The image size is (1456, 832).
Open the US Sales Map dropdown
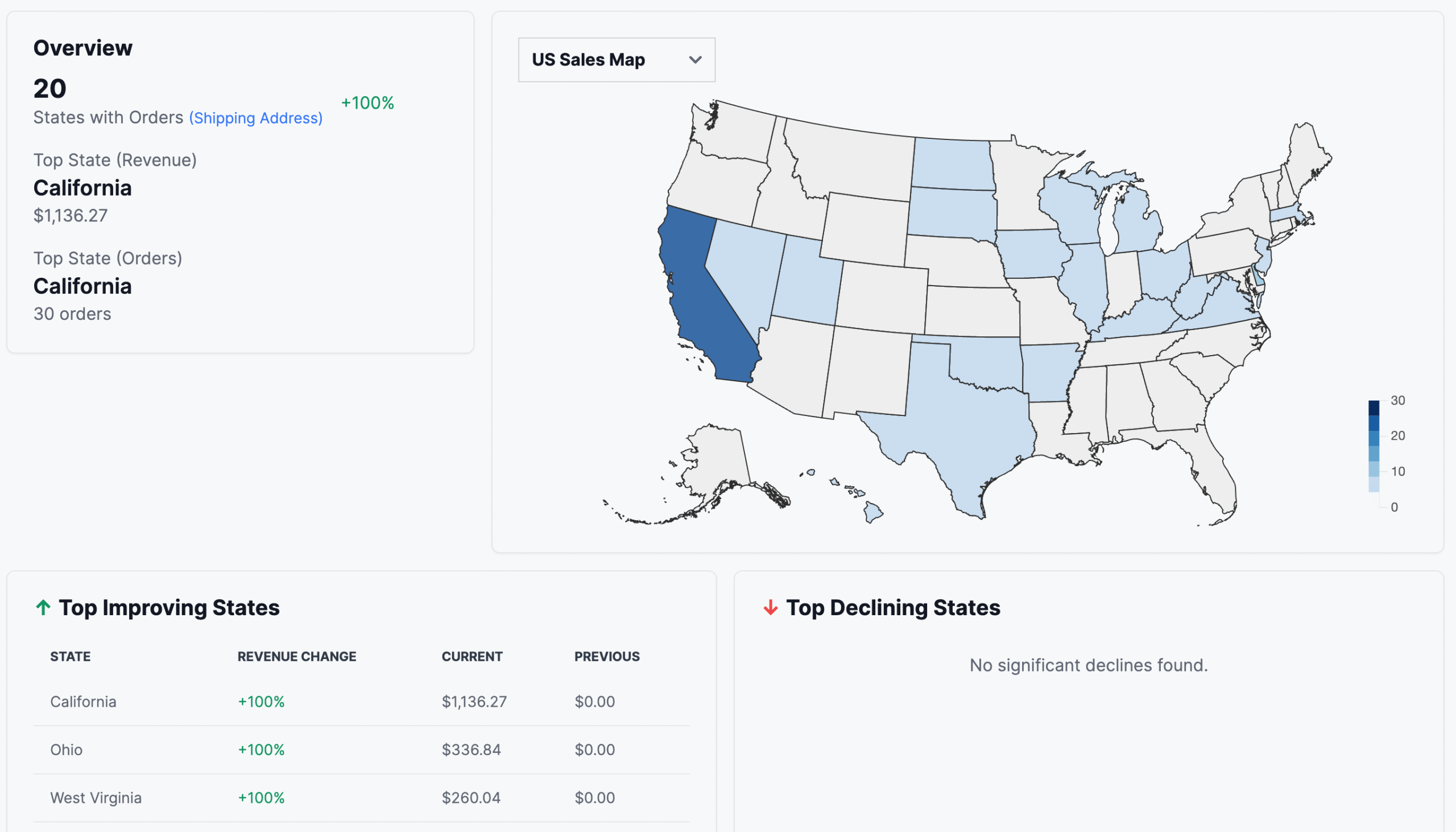(x=615, y=59)
